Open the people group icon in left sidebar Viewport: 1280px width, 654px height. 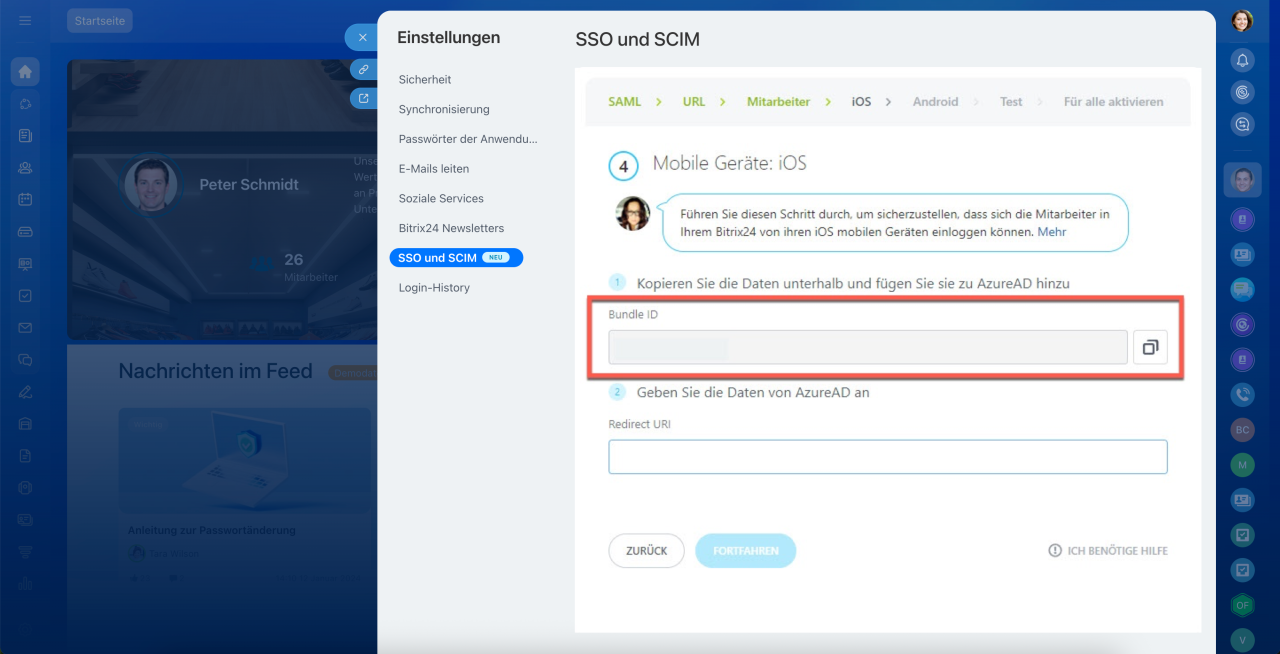[x=26, y=167]
